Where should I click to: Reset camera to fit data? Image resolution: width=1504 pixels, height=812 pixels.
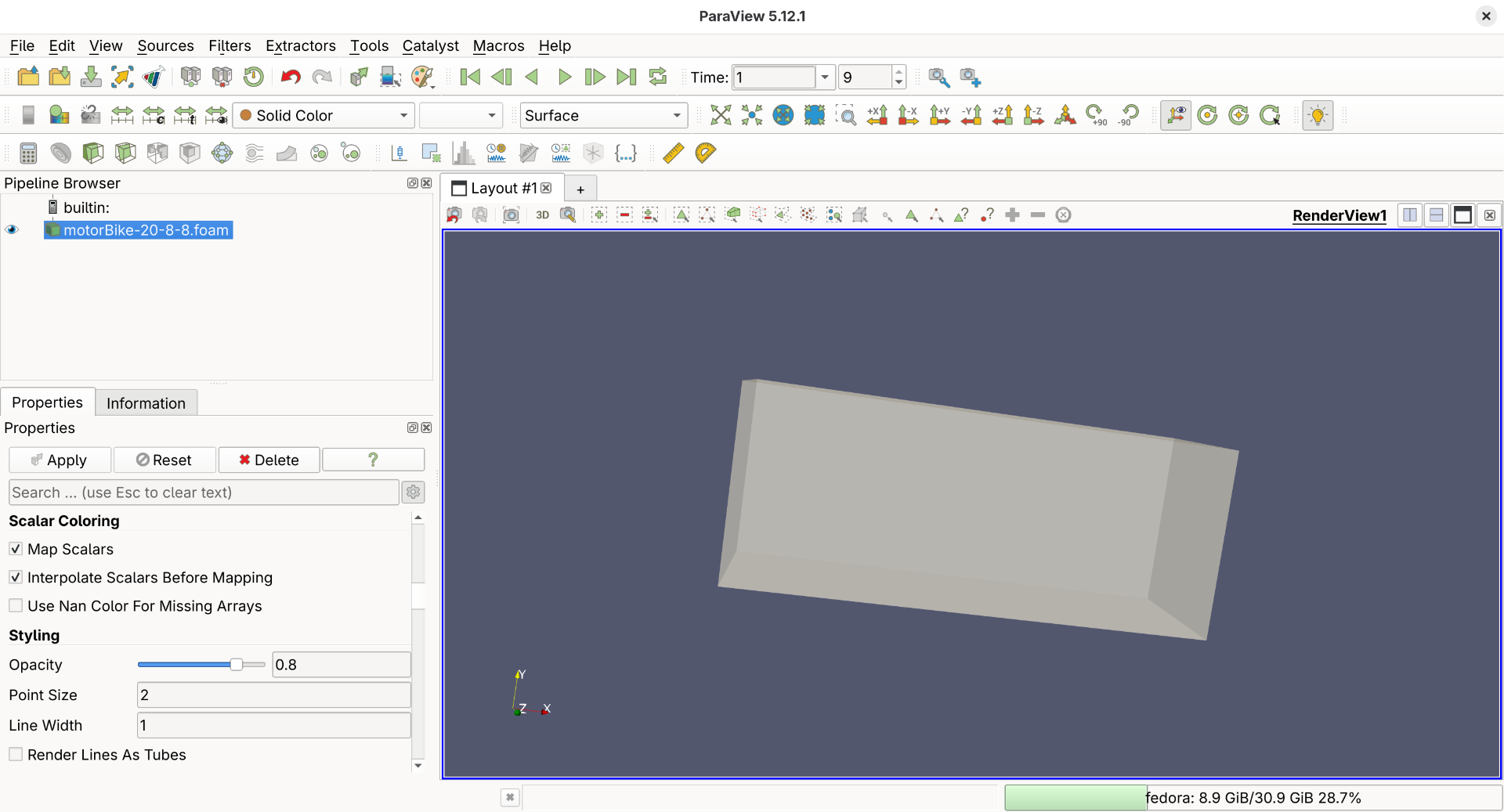721,115
